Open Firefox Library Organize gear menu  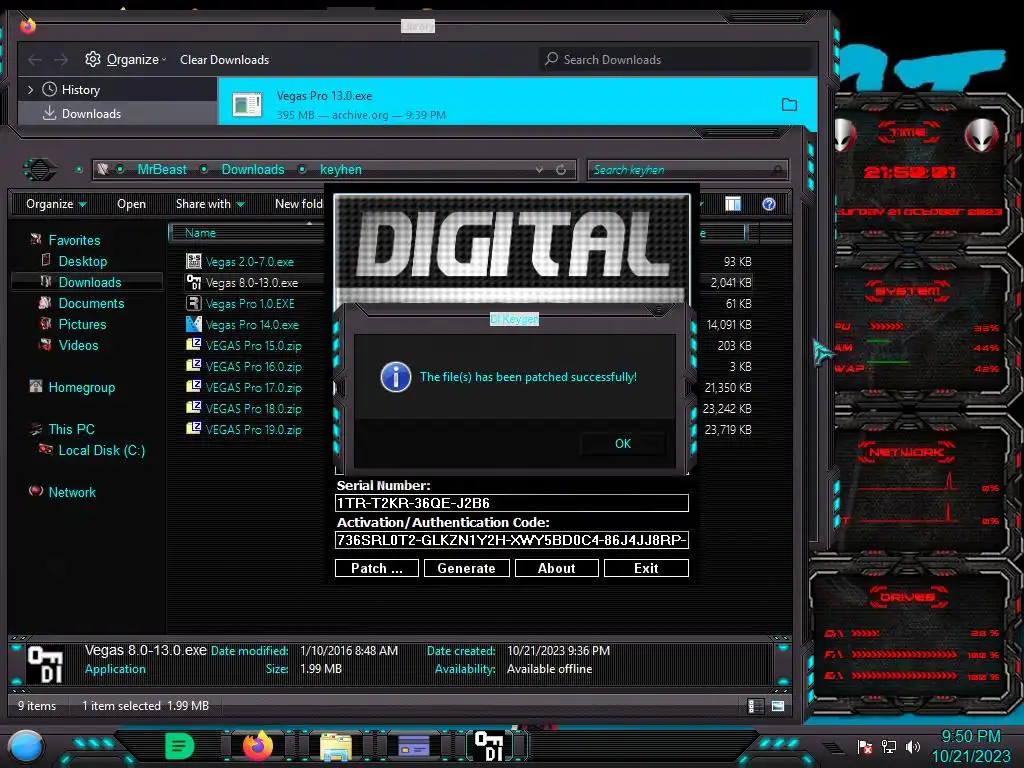tap(126, 59)
